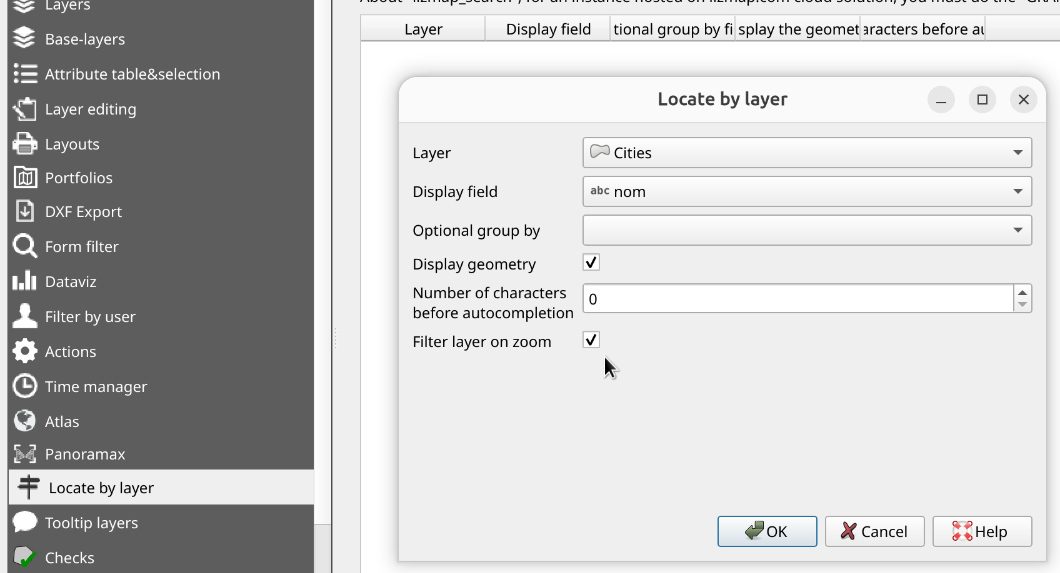Click Checks checkmark icon
The width and height of the screenshot is (1060, 573).
[25, 557]
